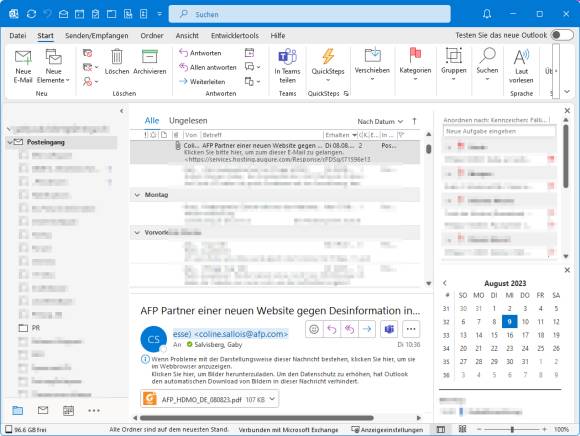Open notifications bell icon in title bar
This screenshot has width=580, height=436.
pyautogui.click(x=487, y=14)
